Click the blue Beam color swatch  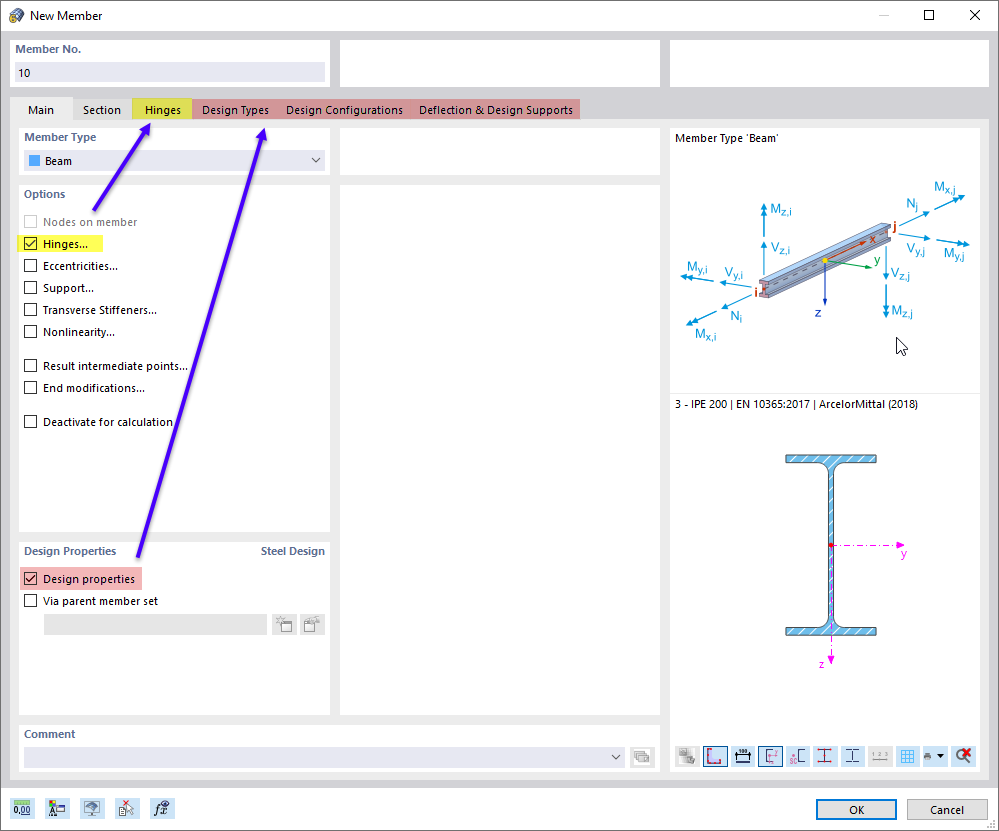[x=34, y=161]
